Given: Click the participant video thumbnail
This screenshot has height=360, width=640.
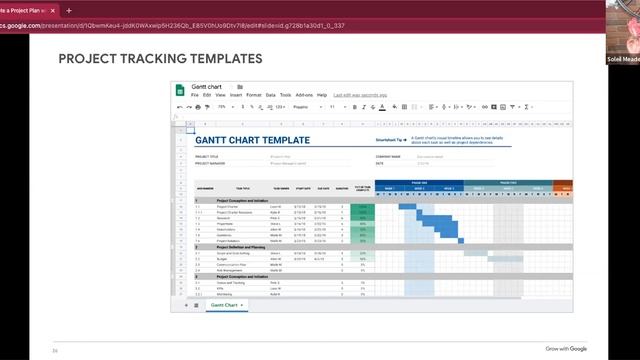Looking at the screenshot, I should [623, 32].
